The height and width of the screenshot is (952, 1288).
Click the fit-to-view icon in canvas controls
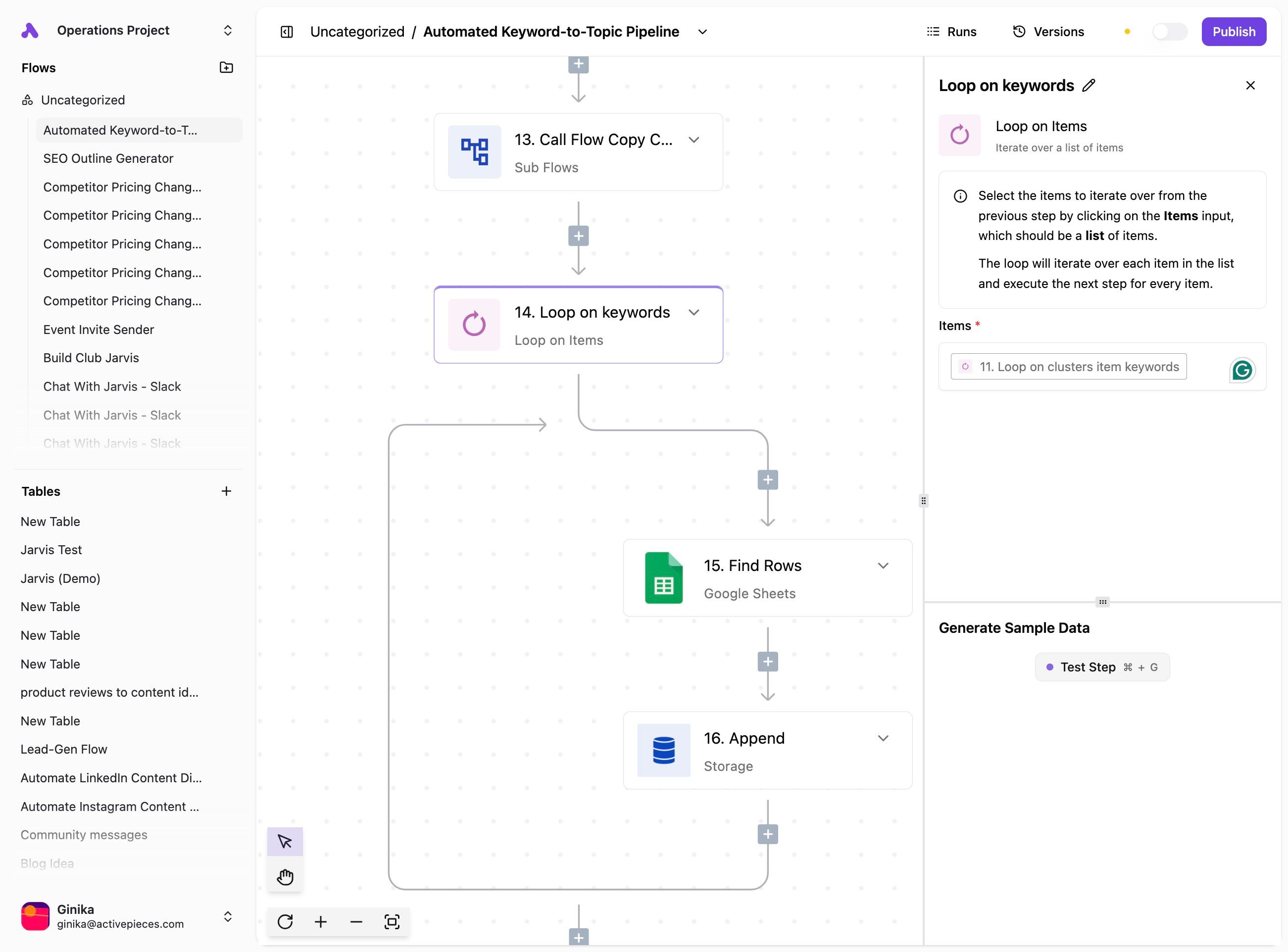392,921
